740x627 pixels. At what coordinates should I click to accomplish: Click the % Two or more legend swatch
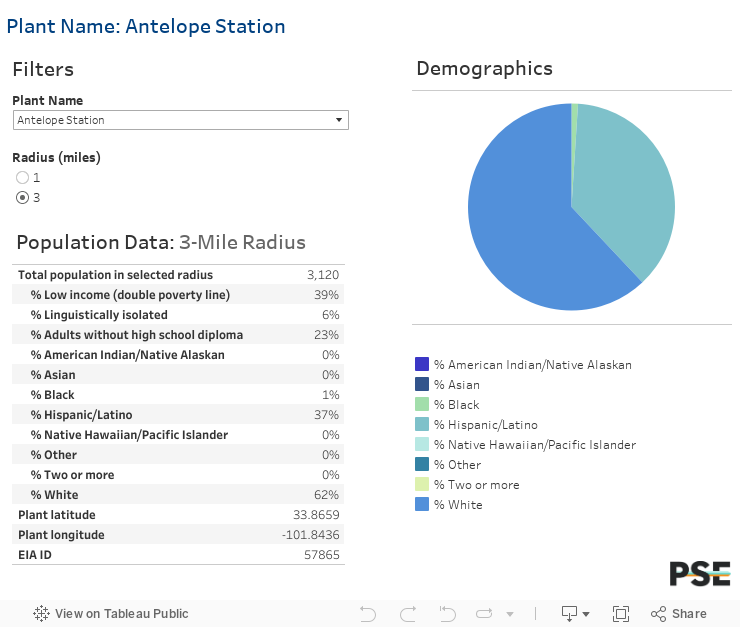coord(422,485)
